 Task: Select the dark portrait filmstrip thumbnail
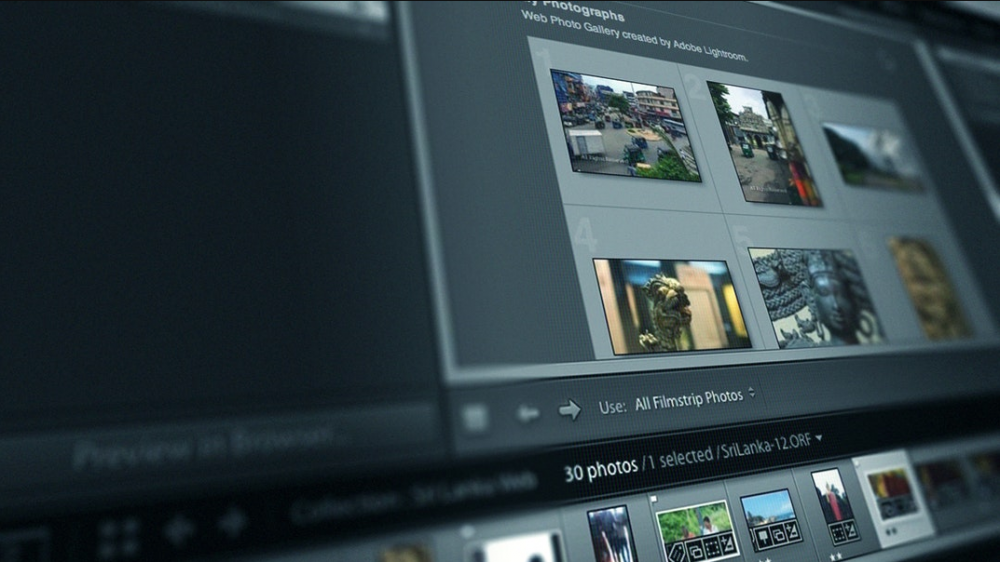(610, 533)
